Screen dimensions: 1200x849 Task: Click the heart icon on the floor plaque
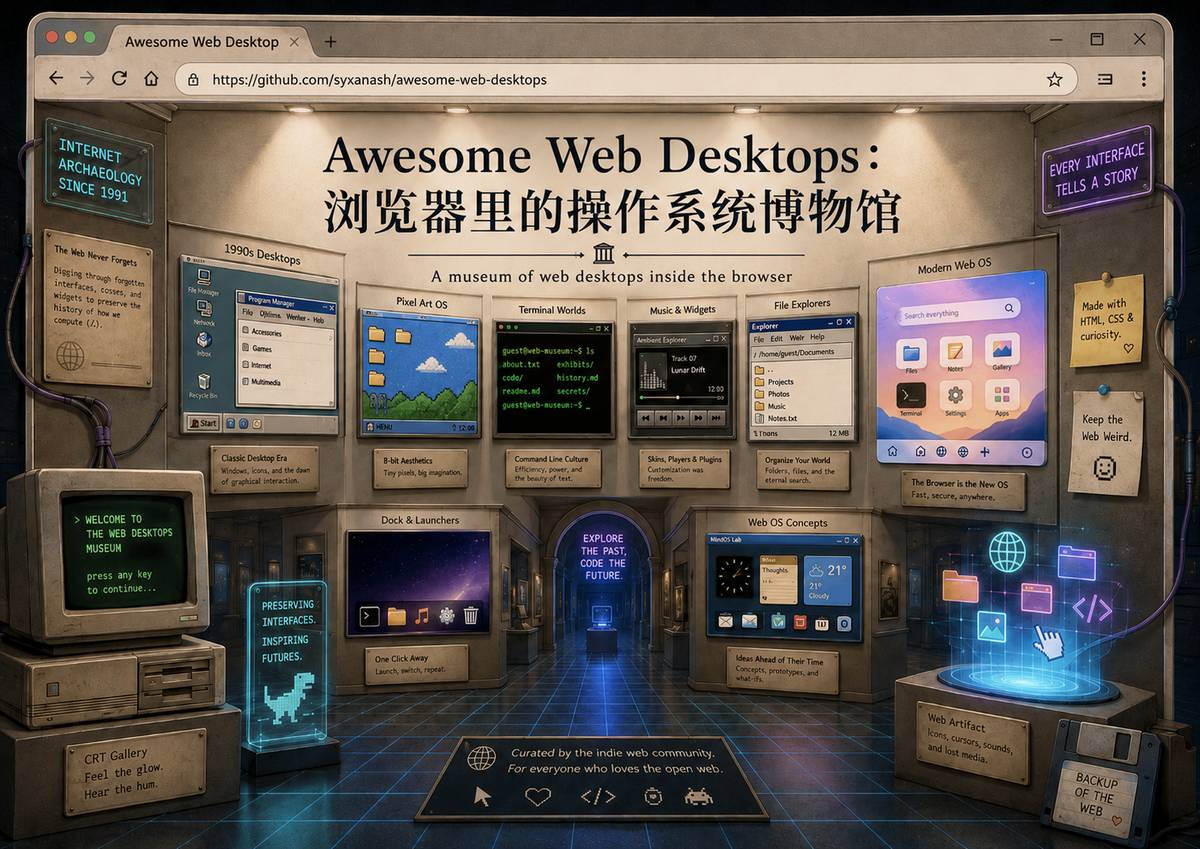pyautogui.click(x=538, y=796)
